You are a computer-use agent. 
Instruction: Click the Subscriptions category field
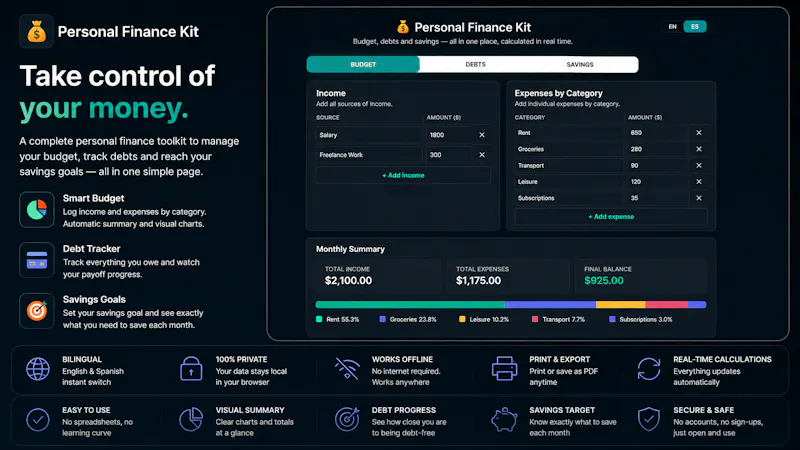pos(568,198)
